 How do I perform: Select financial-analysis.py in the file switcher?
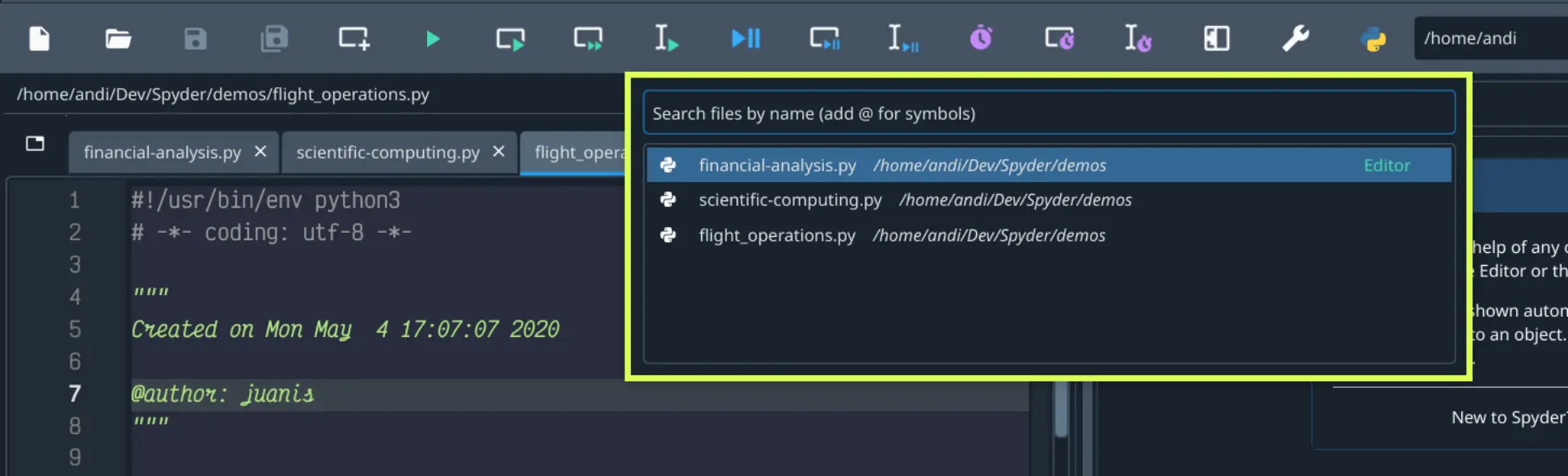tap(1049, 165)
